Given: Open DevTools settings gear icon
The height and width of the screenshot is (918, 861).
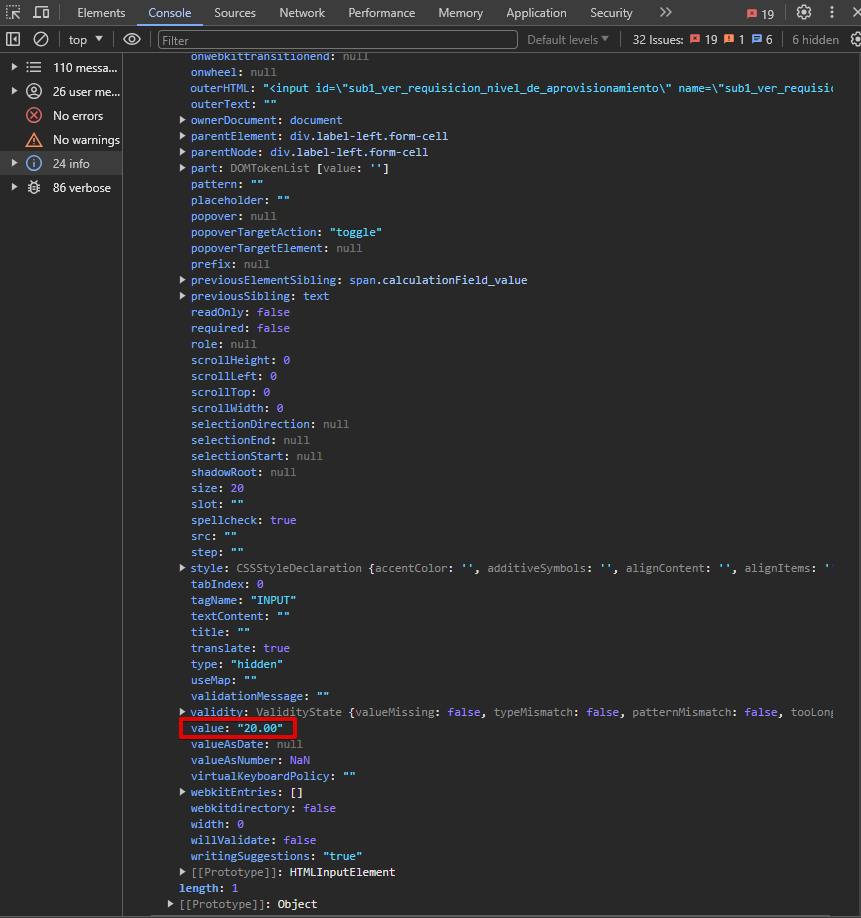Looking at the screenshot, I should [x=804, y=13].
